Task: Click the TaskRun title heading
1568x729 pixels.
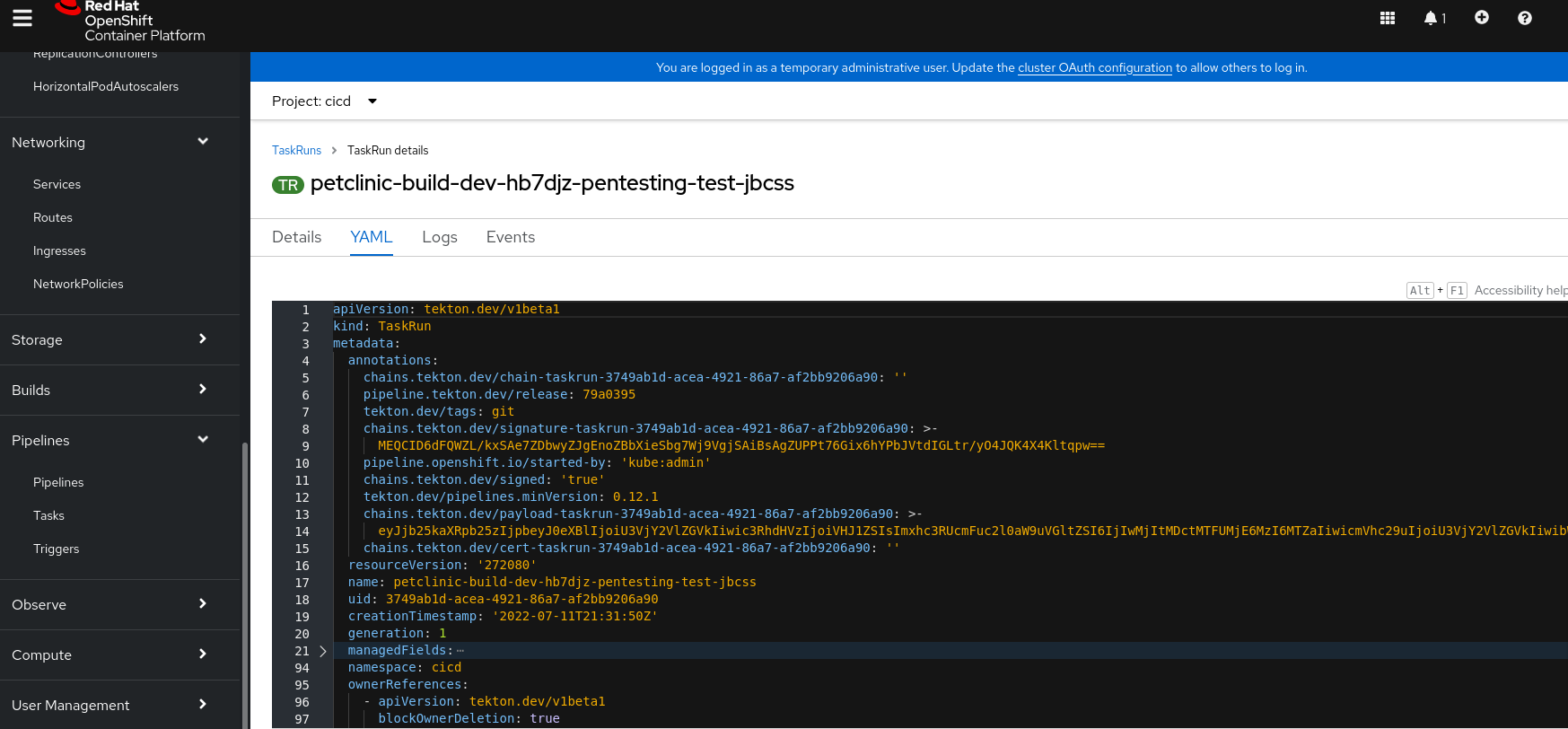Action: [x=552, y=183]
